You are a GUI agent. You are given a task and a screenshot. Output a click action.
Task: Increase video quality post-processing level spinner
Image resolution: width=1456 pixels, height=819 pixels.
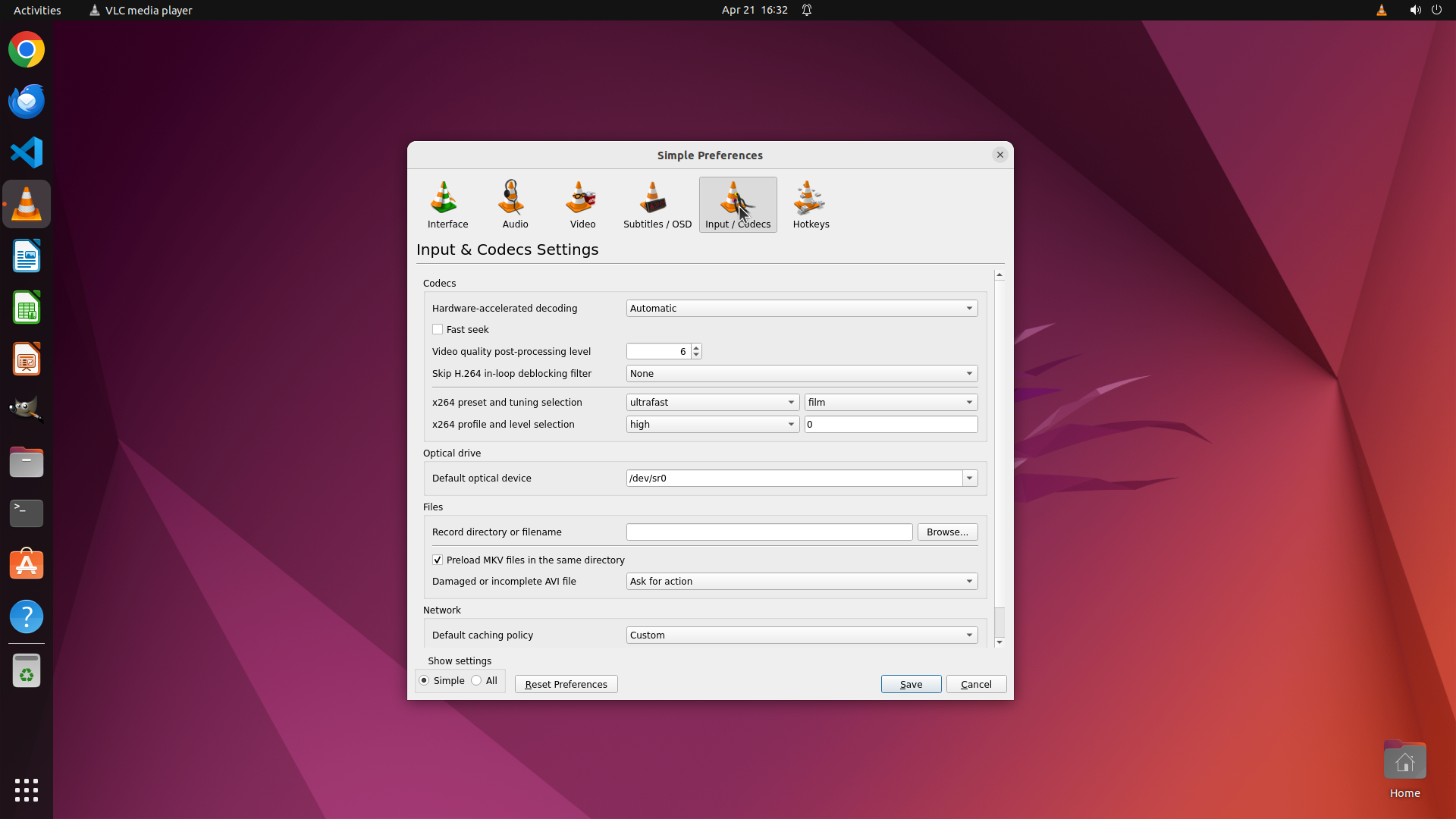click(696, 347)
